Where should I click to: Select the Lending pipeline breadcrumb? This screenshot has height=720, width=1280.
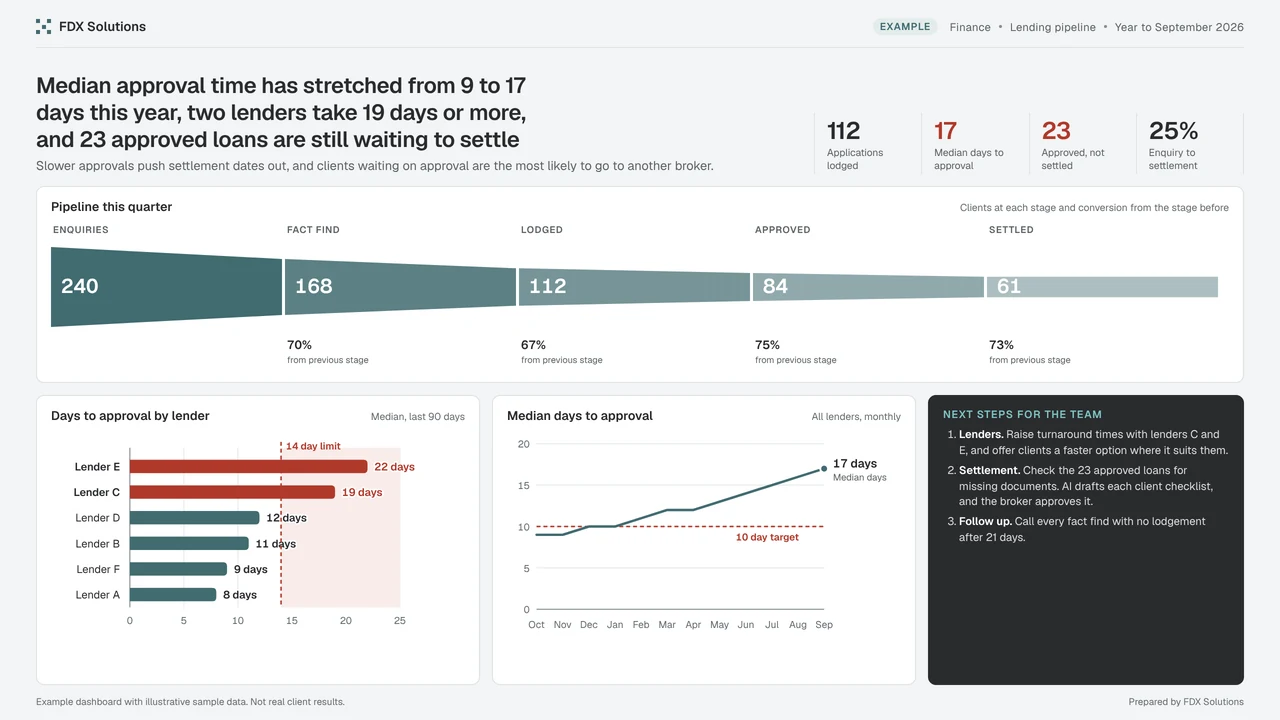coord(1052,27)
